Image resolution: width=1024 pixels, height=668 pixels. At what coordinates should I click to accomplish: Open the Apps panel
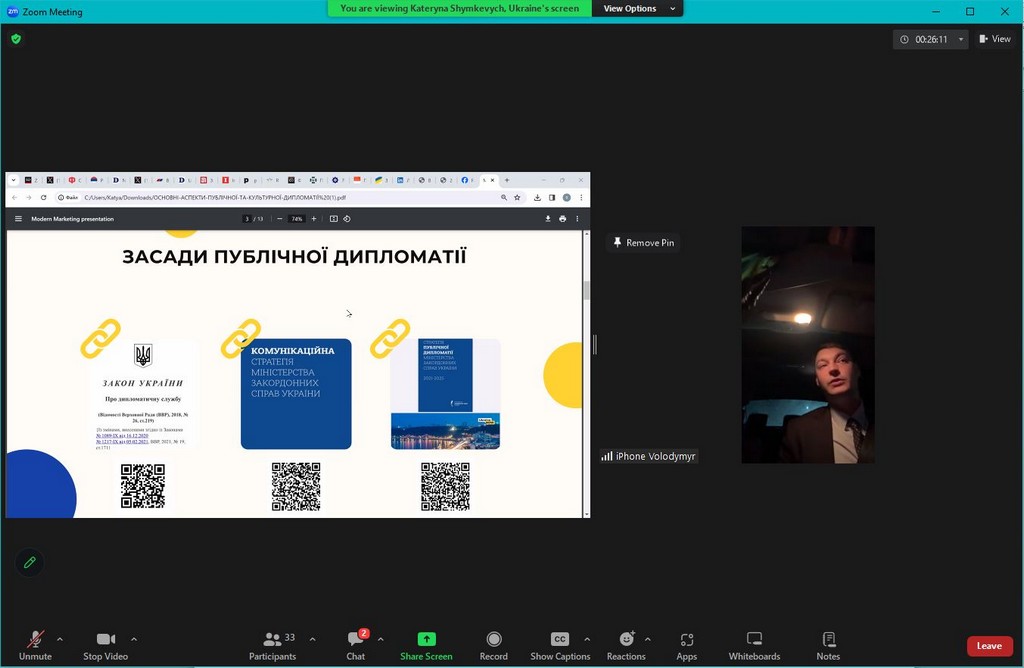tap(686, 645)
